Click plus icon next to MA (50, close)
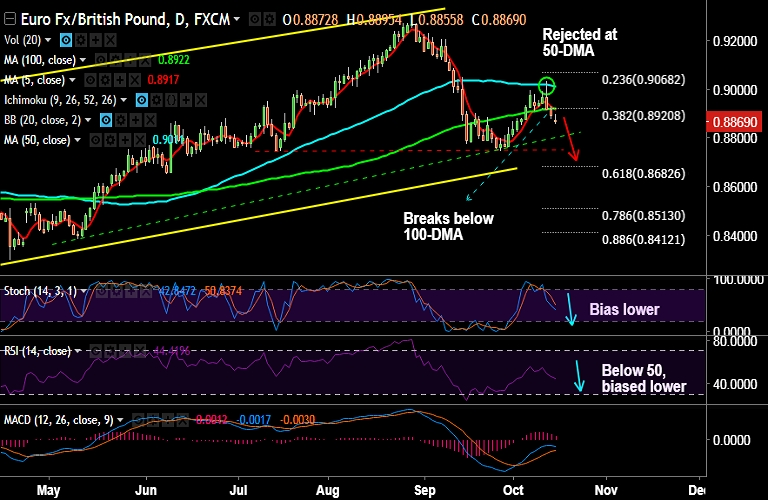Image resolution: width=768 pixels, height=501 pixels. [x=125, y=141]
